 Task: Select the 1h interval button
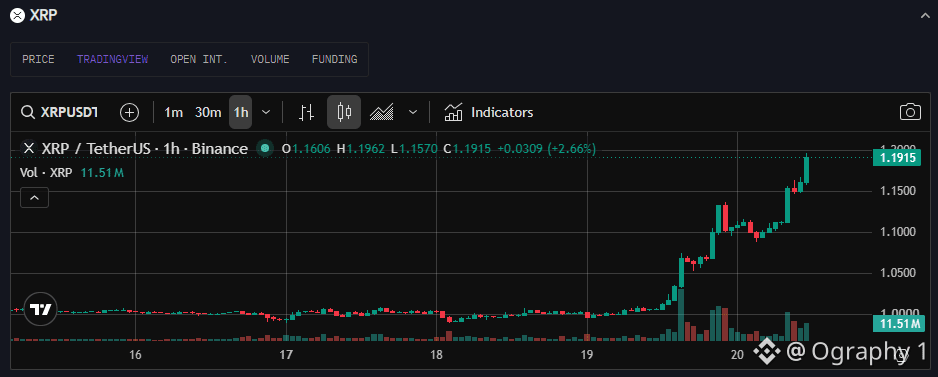click(x=240, y=112)
